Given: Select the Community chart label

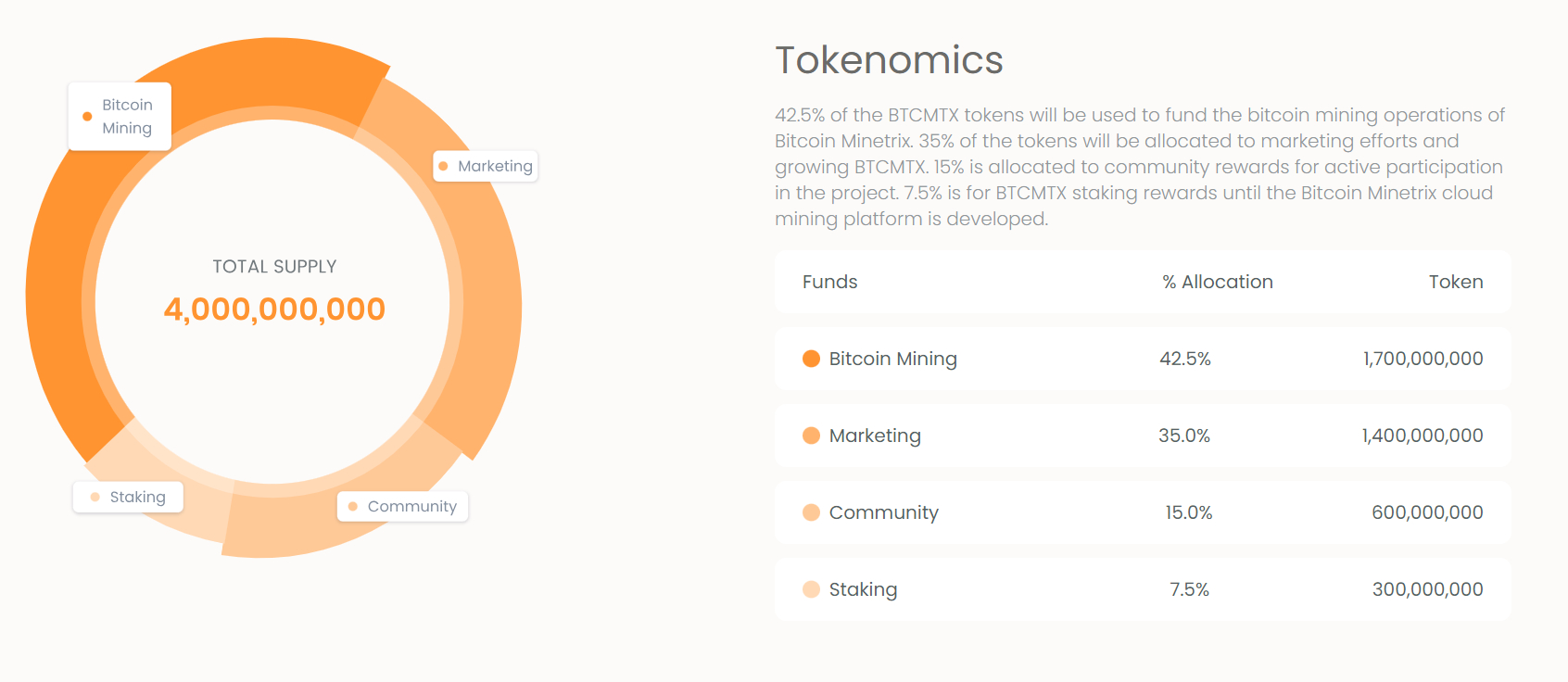Looking at the screenshot, I should pyautogui.click(x=402, y=506).
